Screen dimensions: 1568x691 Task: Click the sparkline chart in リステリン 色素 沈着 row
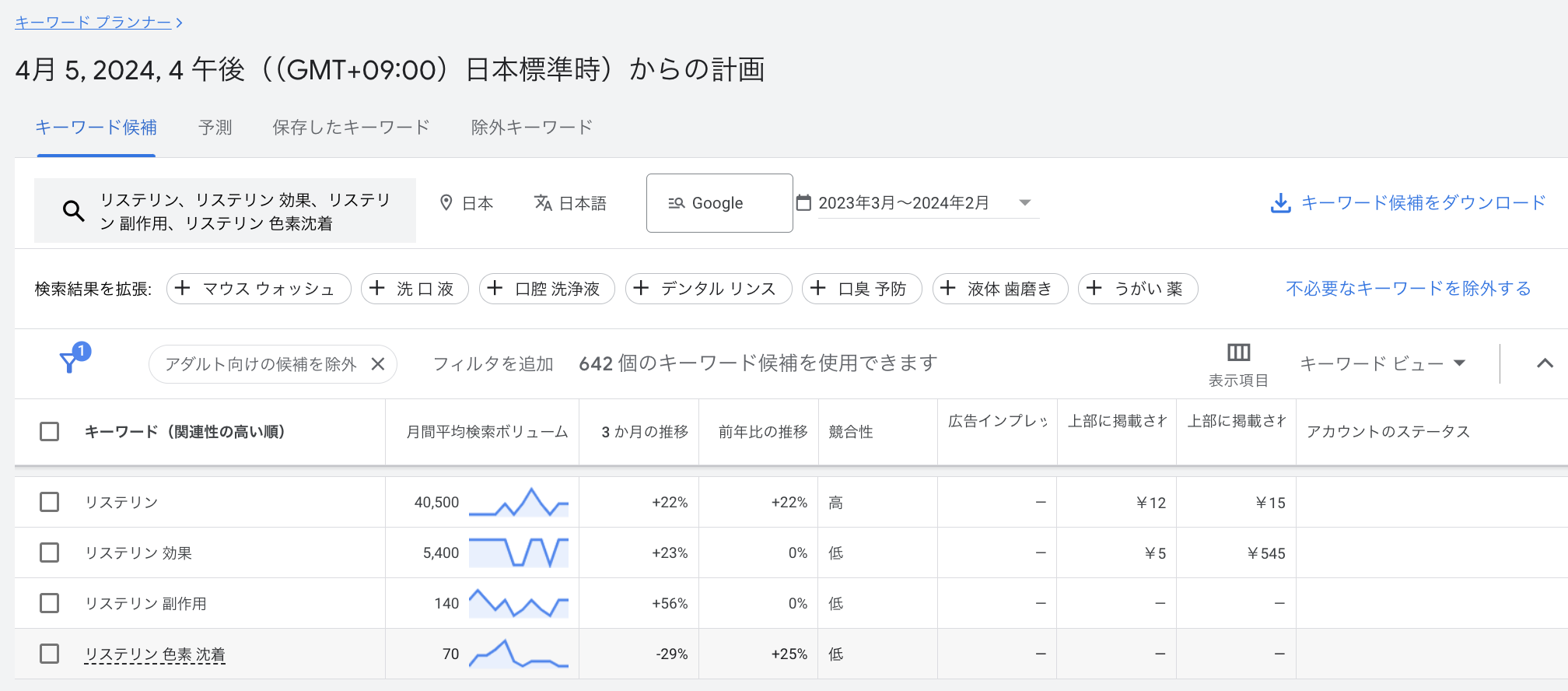point(519,654)
